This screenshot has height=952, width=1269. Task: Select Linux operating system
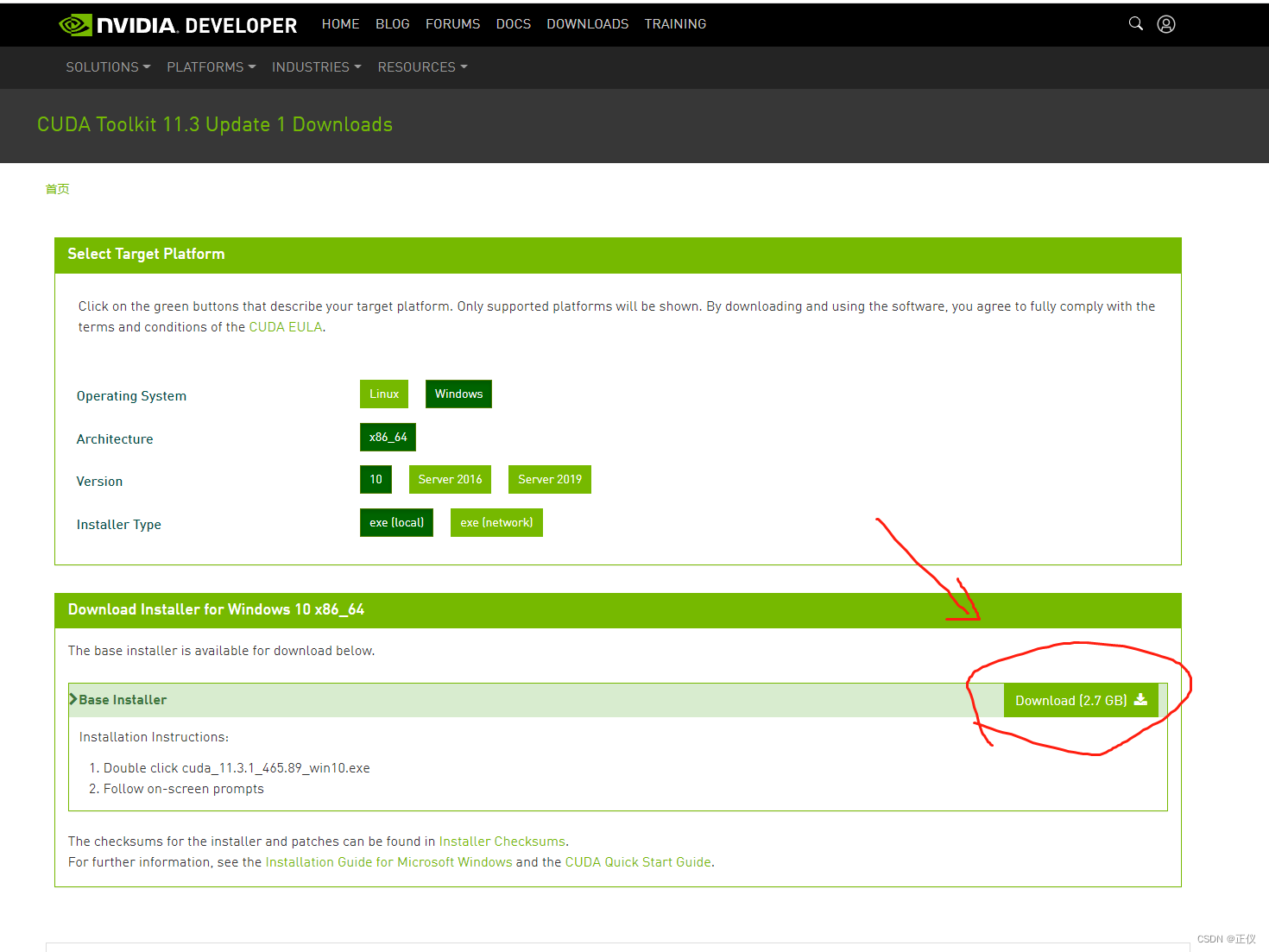[384, 394]
